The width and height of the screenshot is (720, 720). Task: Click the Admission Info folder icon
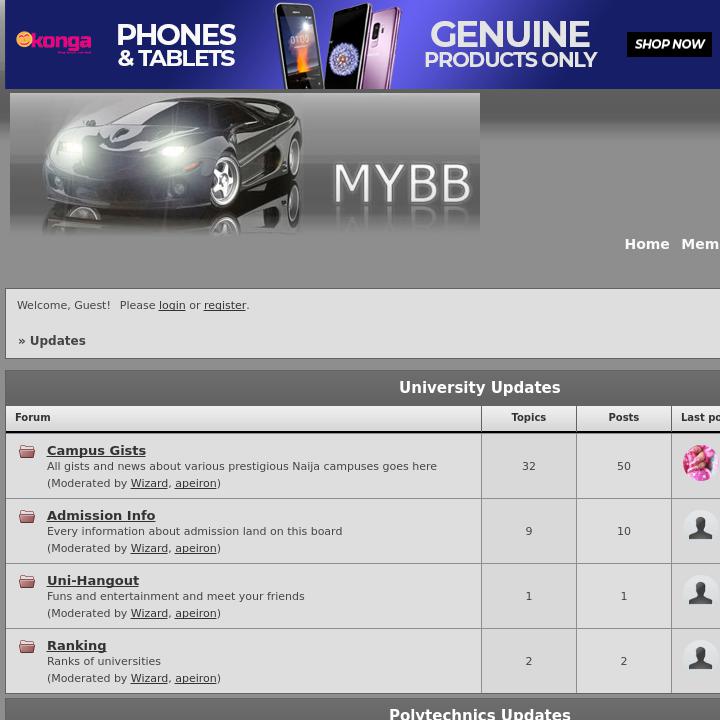[27, 517]
